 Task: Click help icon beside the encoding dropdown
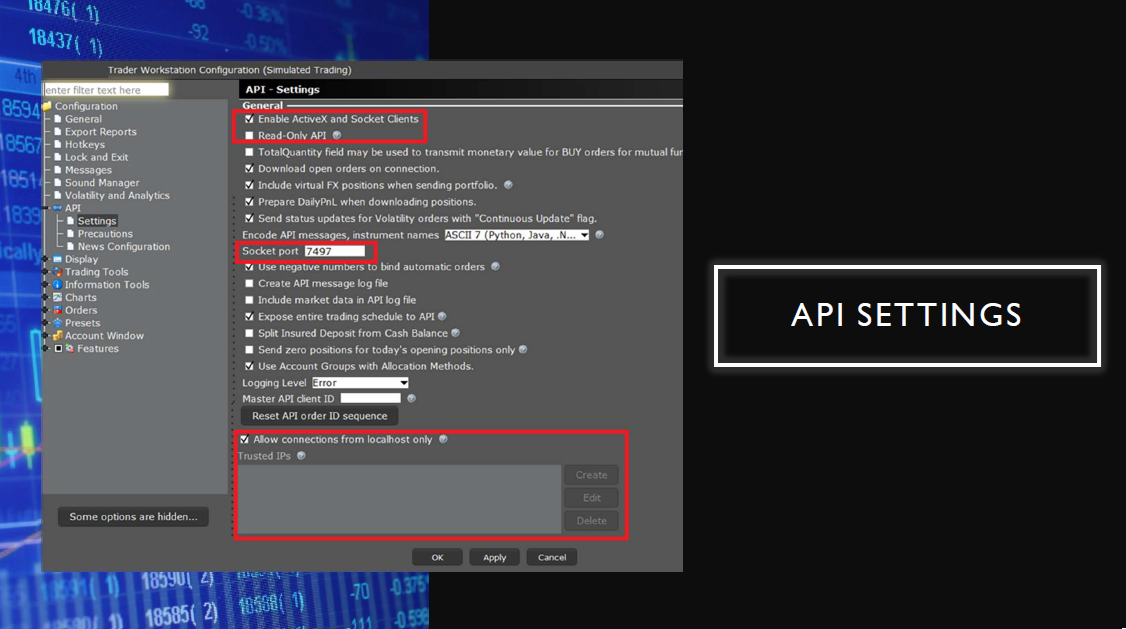point(600,235)
